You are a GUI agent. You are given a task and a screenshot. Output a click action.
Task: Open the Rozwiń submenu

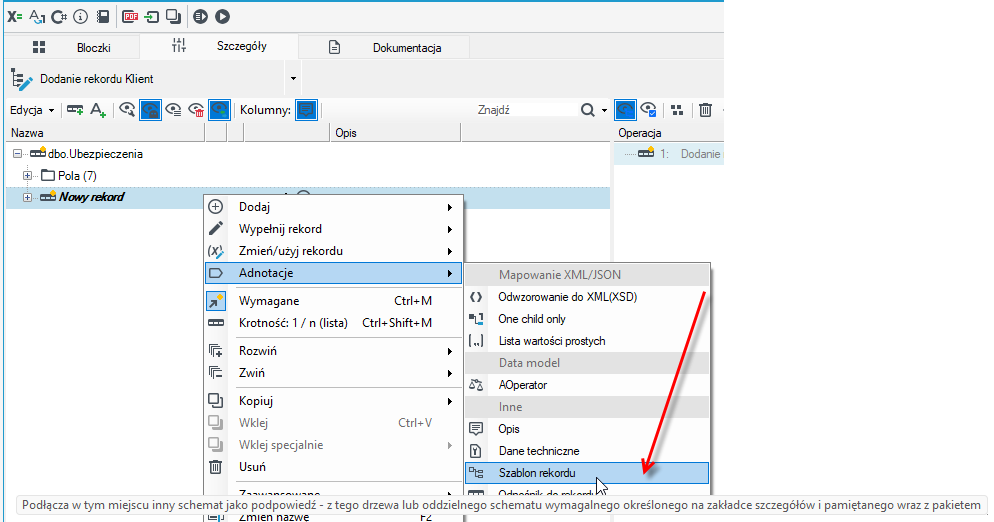click(334, 351)
